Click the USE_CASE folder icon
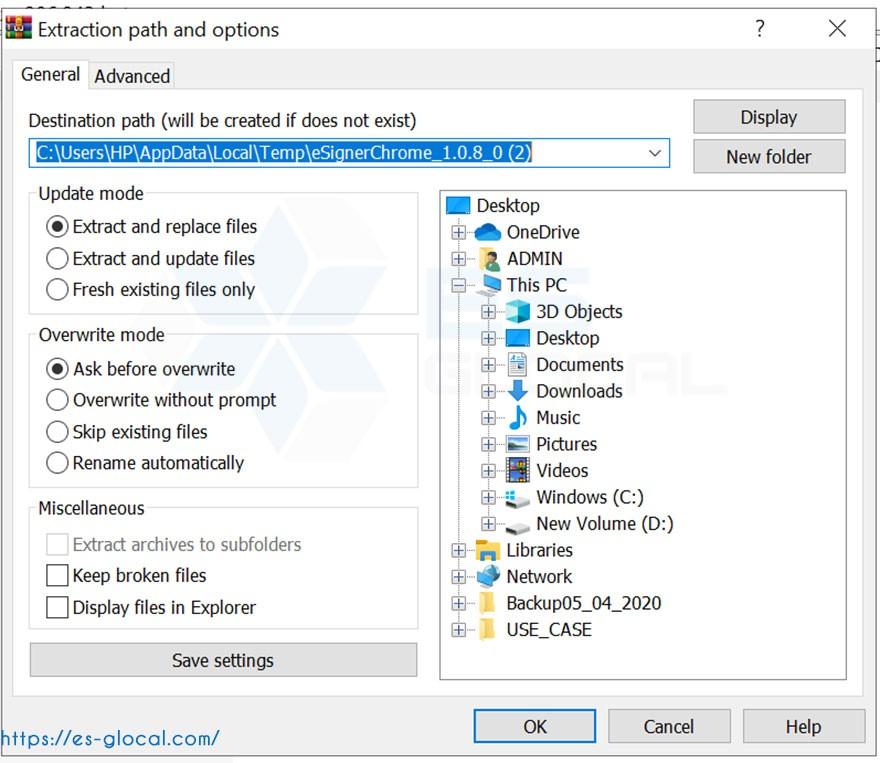 click(488, 629)
